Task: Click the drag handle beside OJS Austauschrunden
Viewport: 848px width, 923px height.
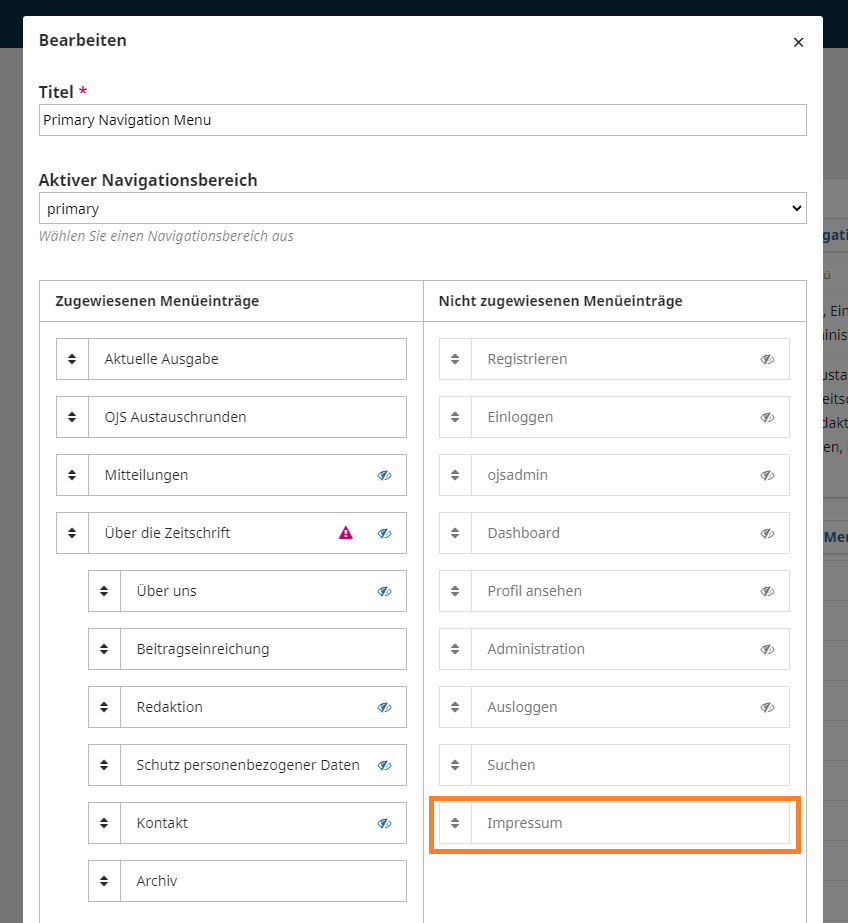Action: coord(72,417)
